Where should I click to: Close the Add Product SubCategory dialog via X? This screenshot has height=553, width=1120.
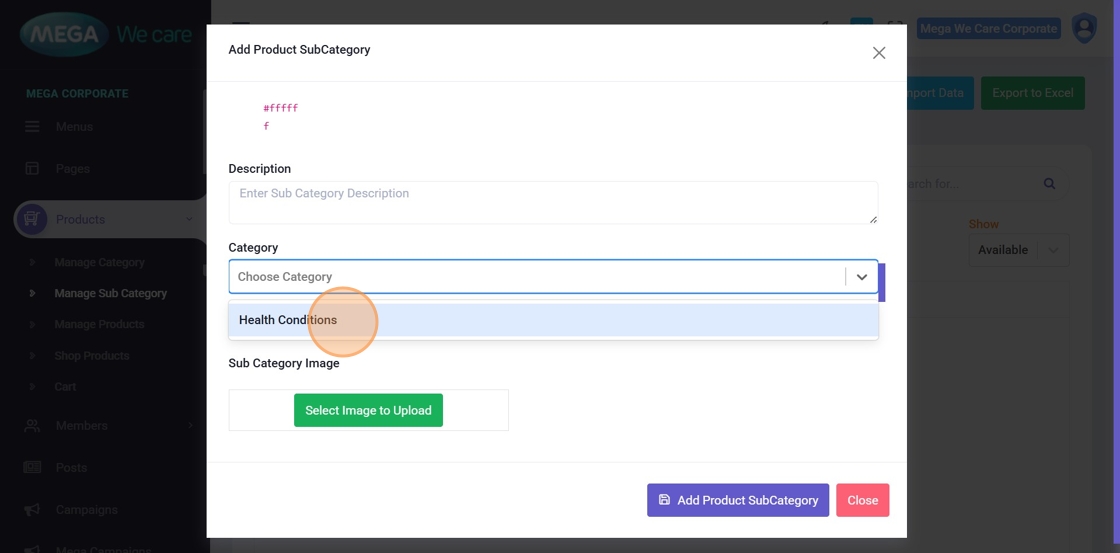pyautogui.click(x=878, y=53)
